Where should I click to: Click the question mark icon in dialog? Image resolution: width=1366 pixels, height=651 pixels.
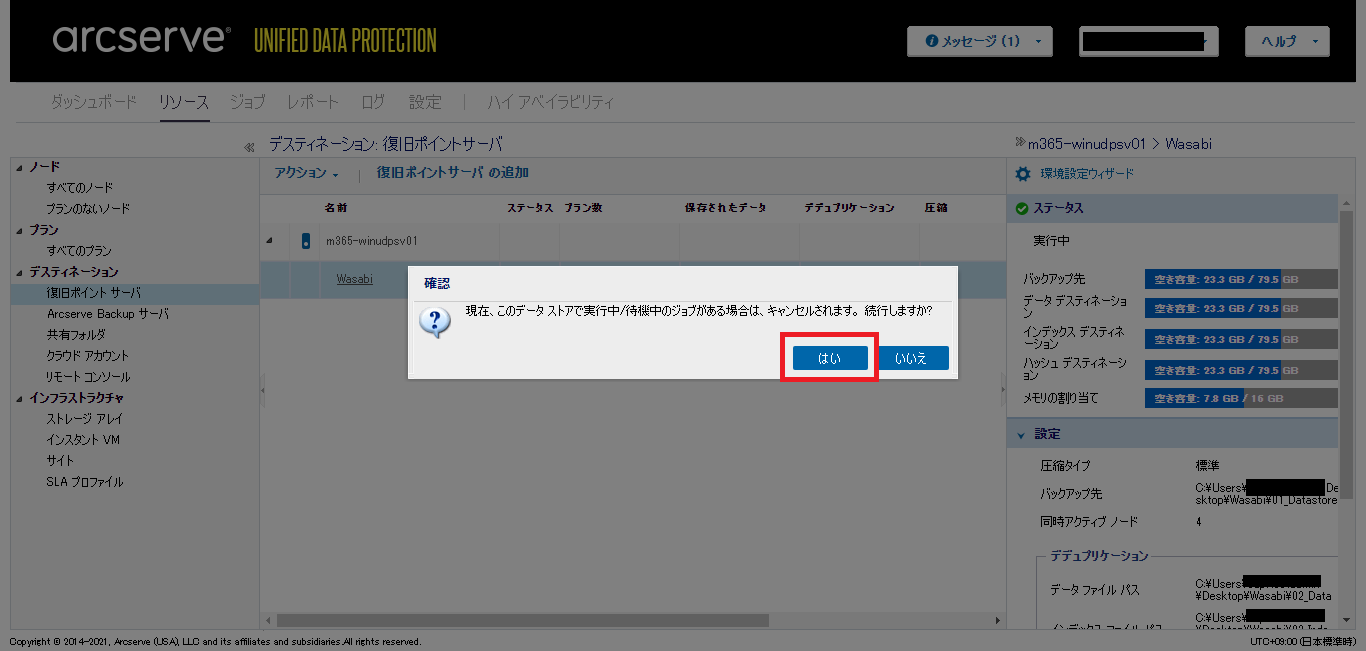coord(434,323)
